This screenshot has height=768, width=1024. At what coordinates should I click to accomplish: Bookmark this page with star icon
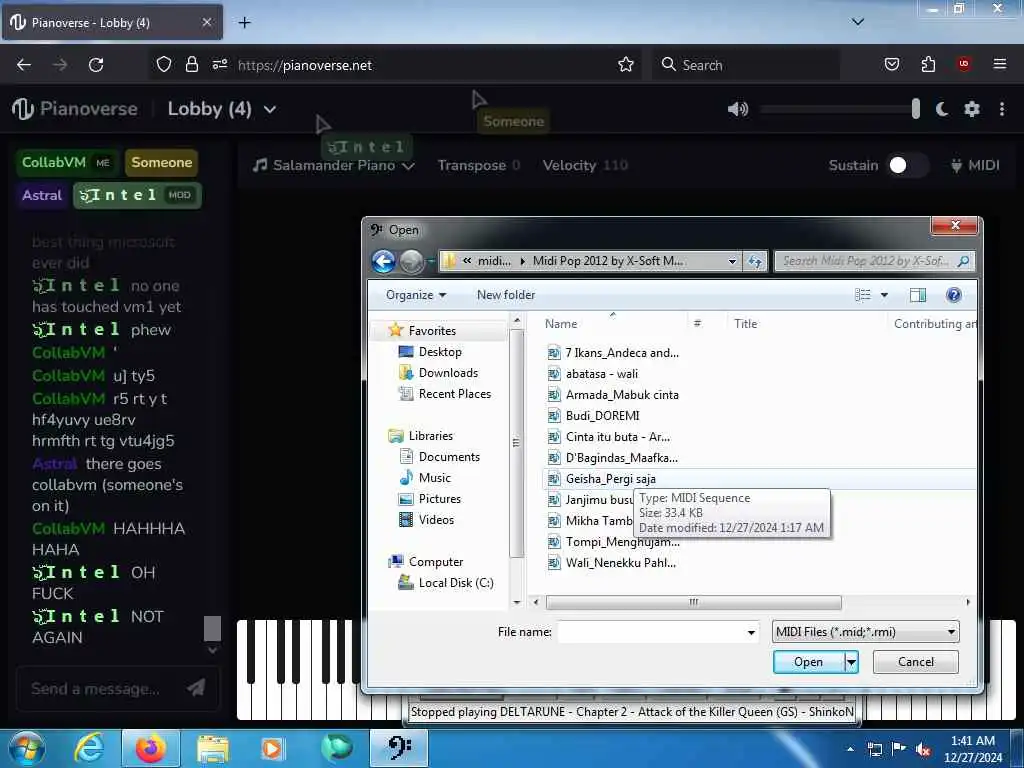click(x=626, y=65)
